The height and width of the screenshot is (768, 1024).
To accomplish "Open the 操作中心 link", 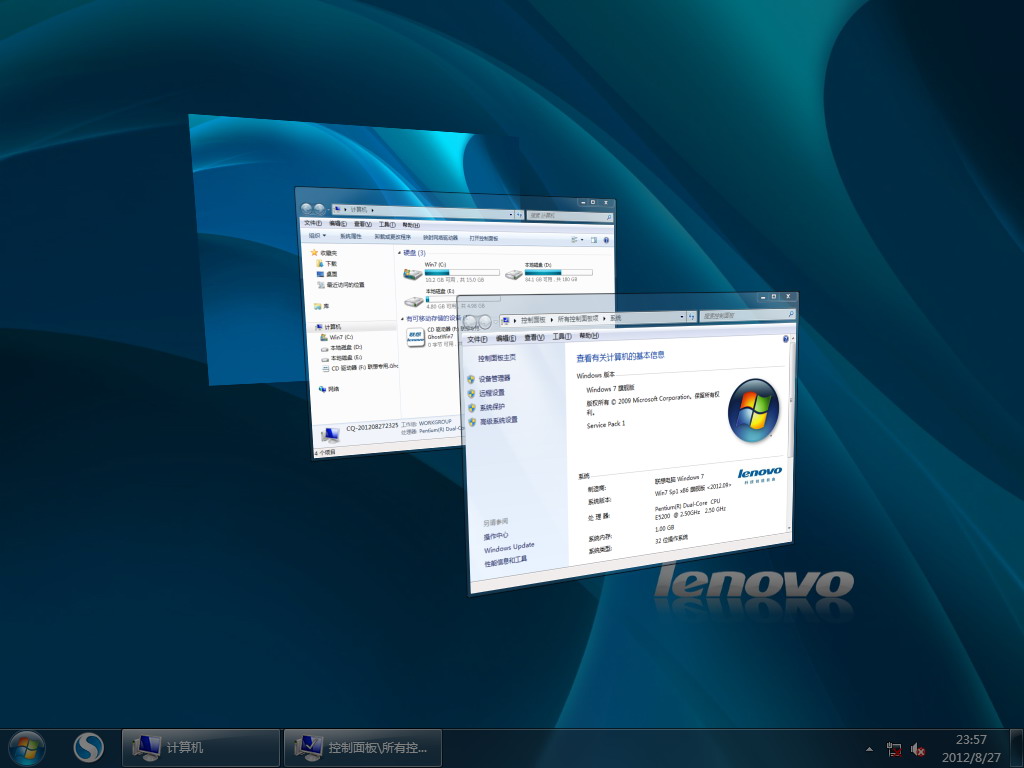I will coord(496,536).
